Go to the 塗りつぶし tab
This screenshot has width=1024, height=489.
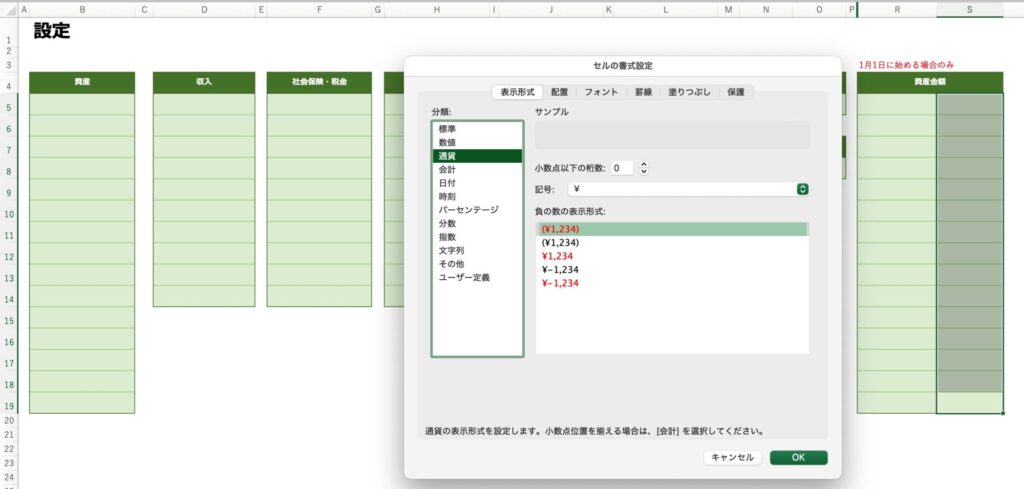point(690,92)
